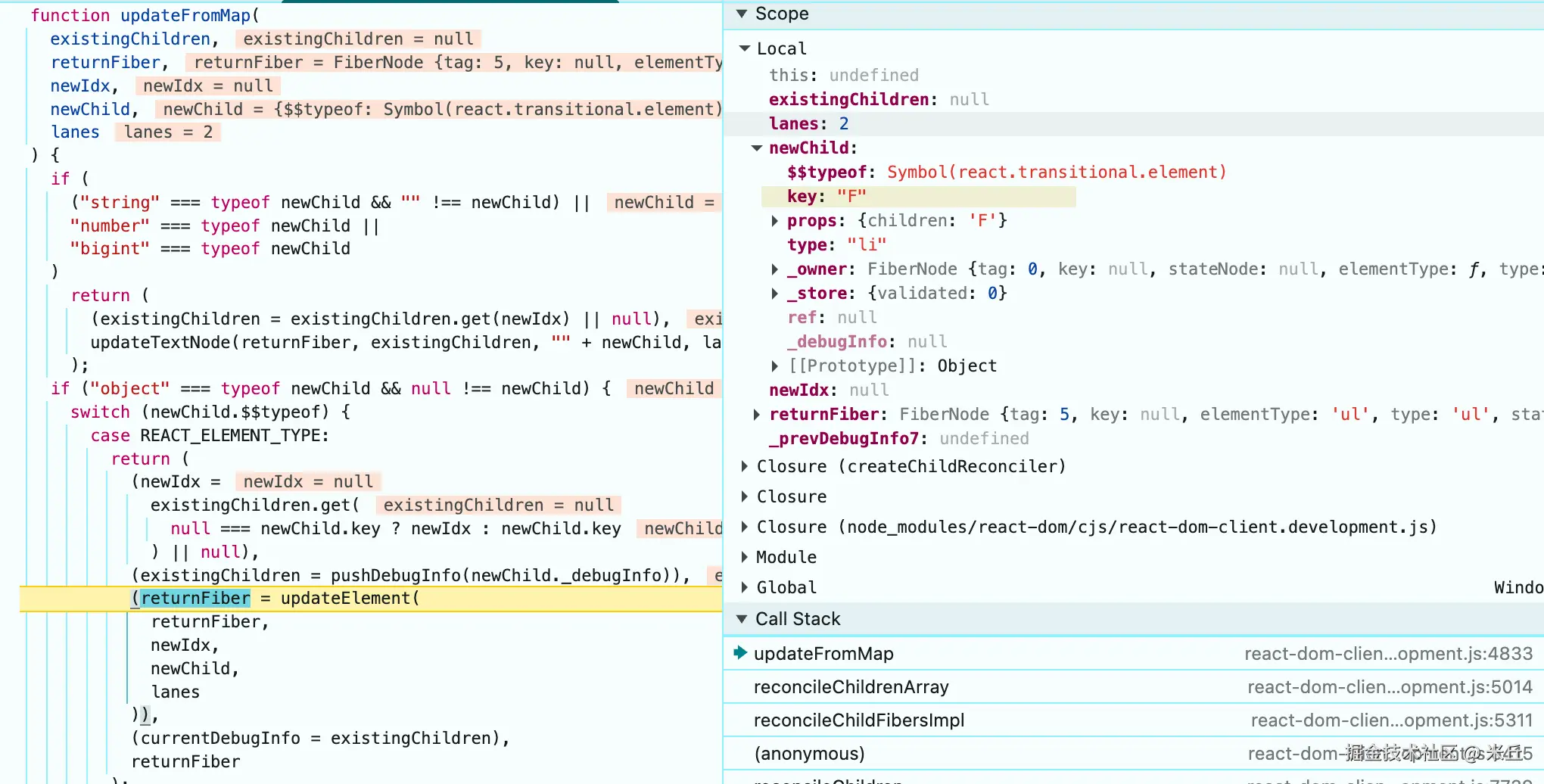This screenshot has width=1544, height=784.
Task: Click updateElement( call on paused line
Action: click(350, 599)
